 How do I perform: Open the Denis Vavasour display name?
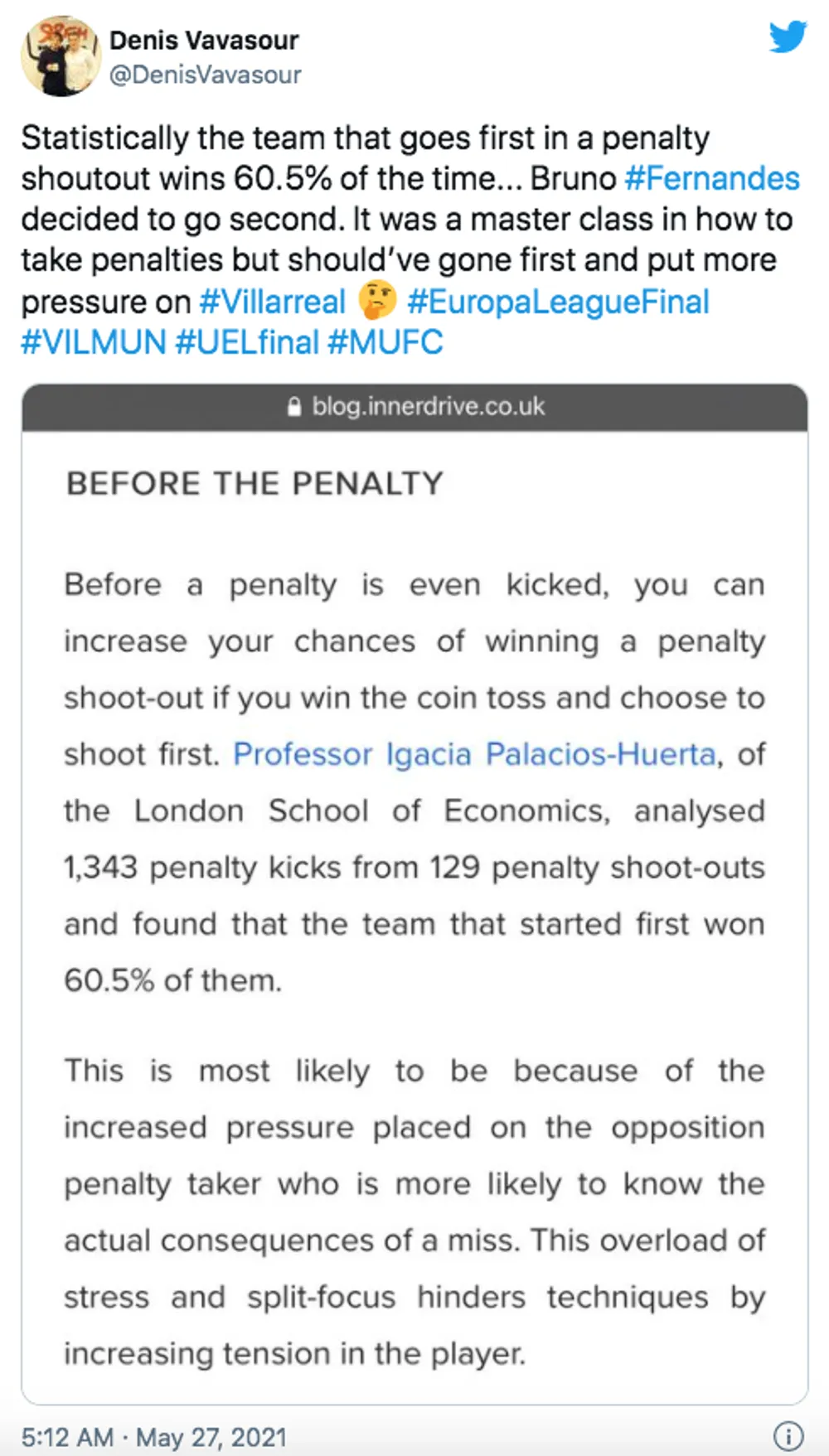(204, 40)
